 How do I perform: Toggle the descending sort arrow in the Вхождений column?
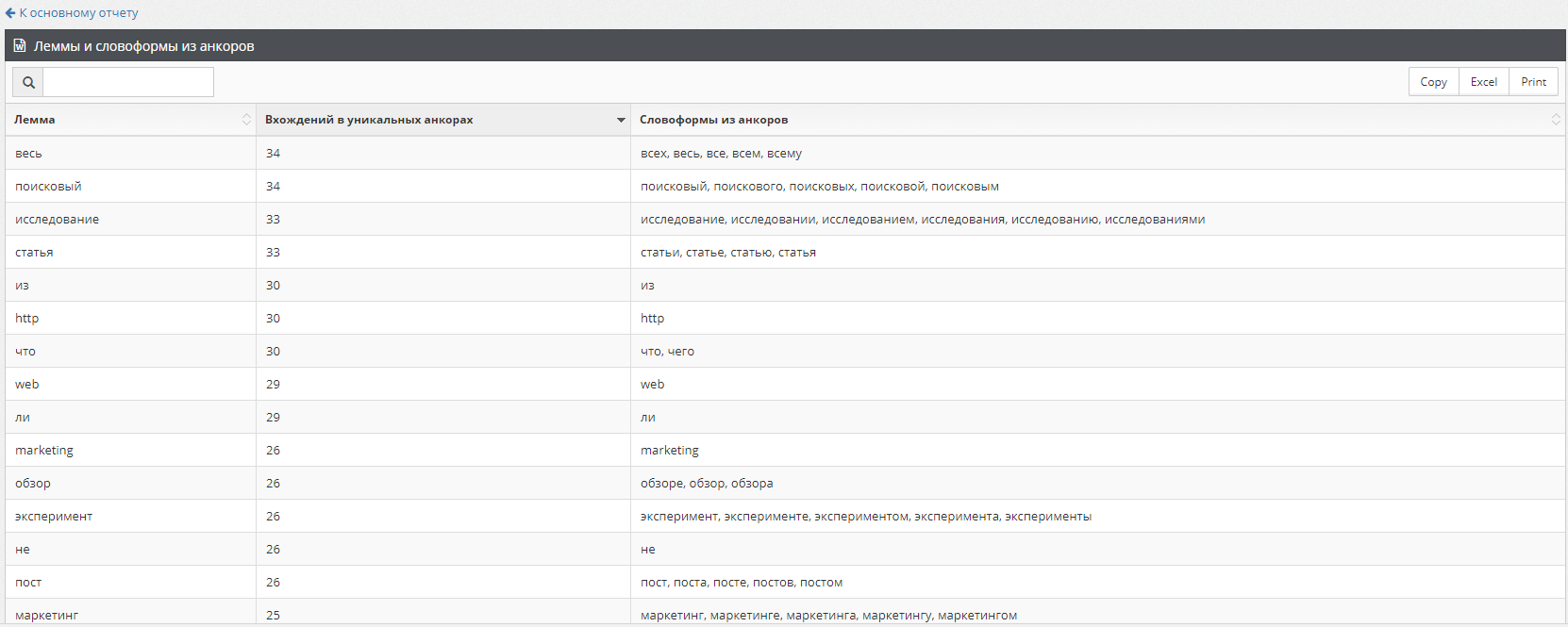click(x=621, y=120)
